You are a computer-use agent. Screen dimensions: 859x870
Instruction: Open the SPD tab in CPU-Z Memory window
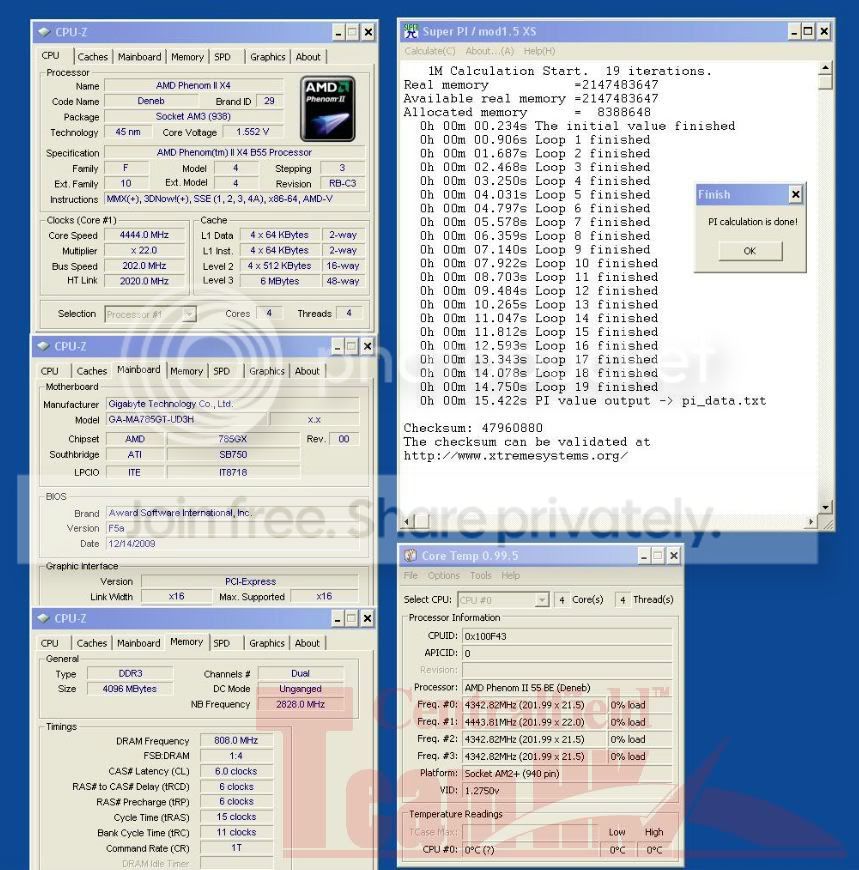222,643
